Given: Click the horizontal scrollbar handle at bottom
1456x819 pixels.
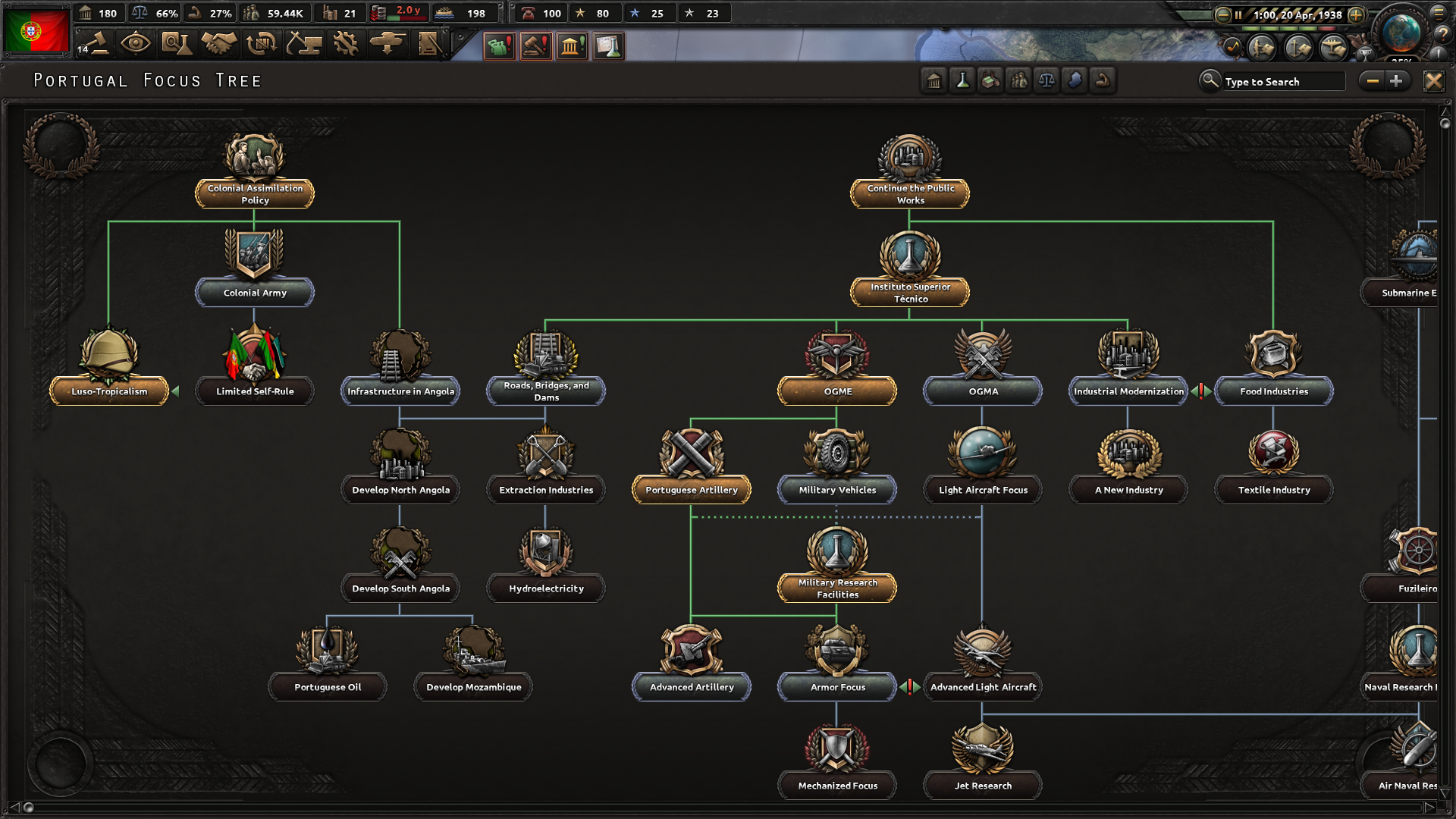Looking at the screenshot, I should click(29, 807).
